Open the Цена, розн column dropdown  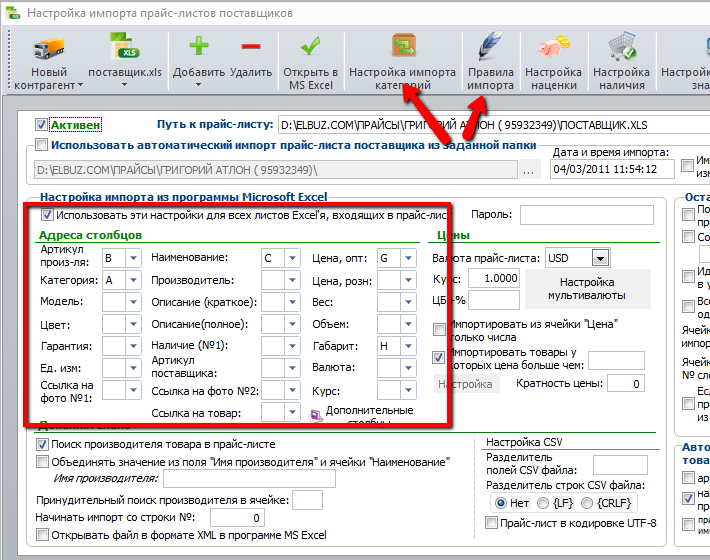[408, 280]
